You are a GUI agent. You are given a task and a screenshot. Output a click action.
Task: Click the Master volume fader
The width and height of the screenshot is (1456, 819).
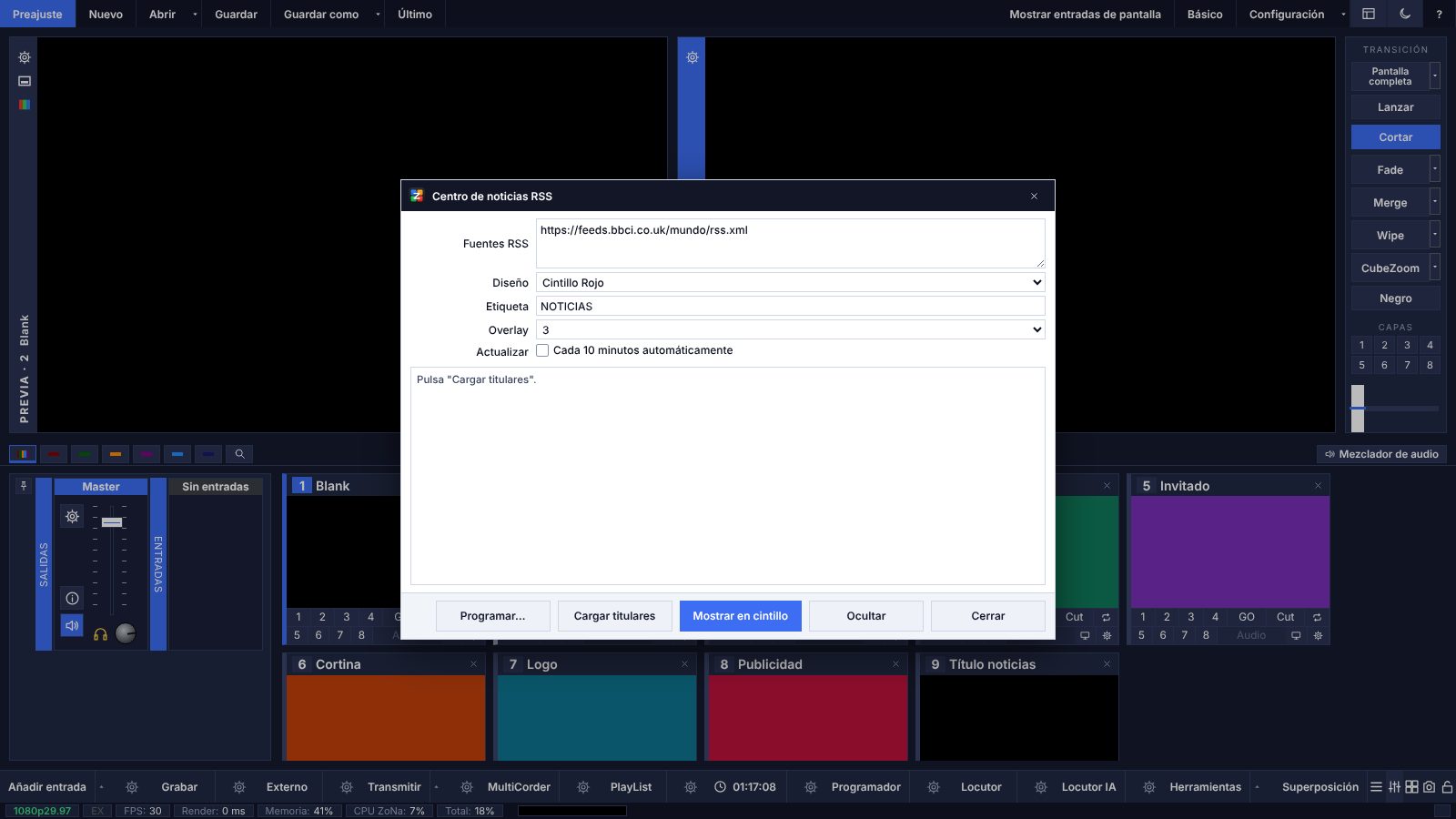click(x=112, y=522)
